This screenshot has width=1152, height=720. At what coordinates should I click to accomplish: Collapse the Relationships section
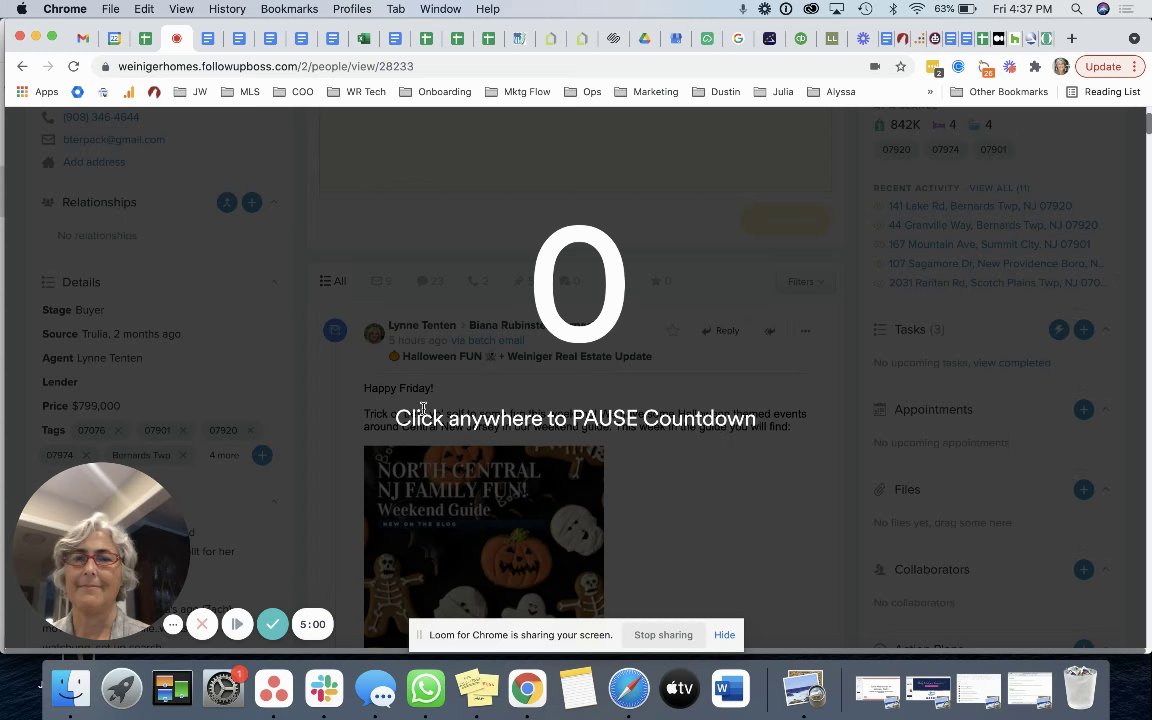274,202
